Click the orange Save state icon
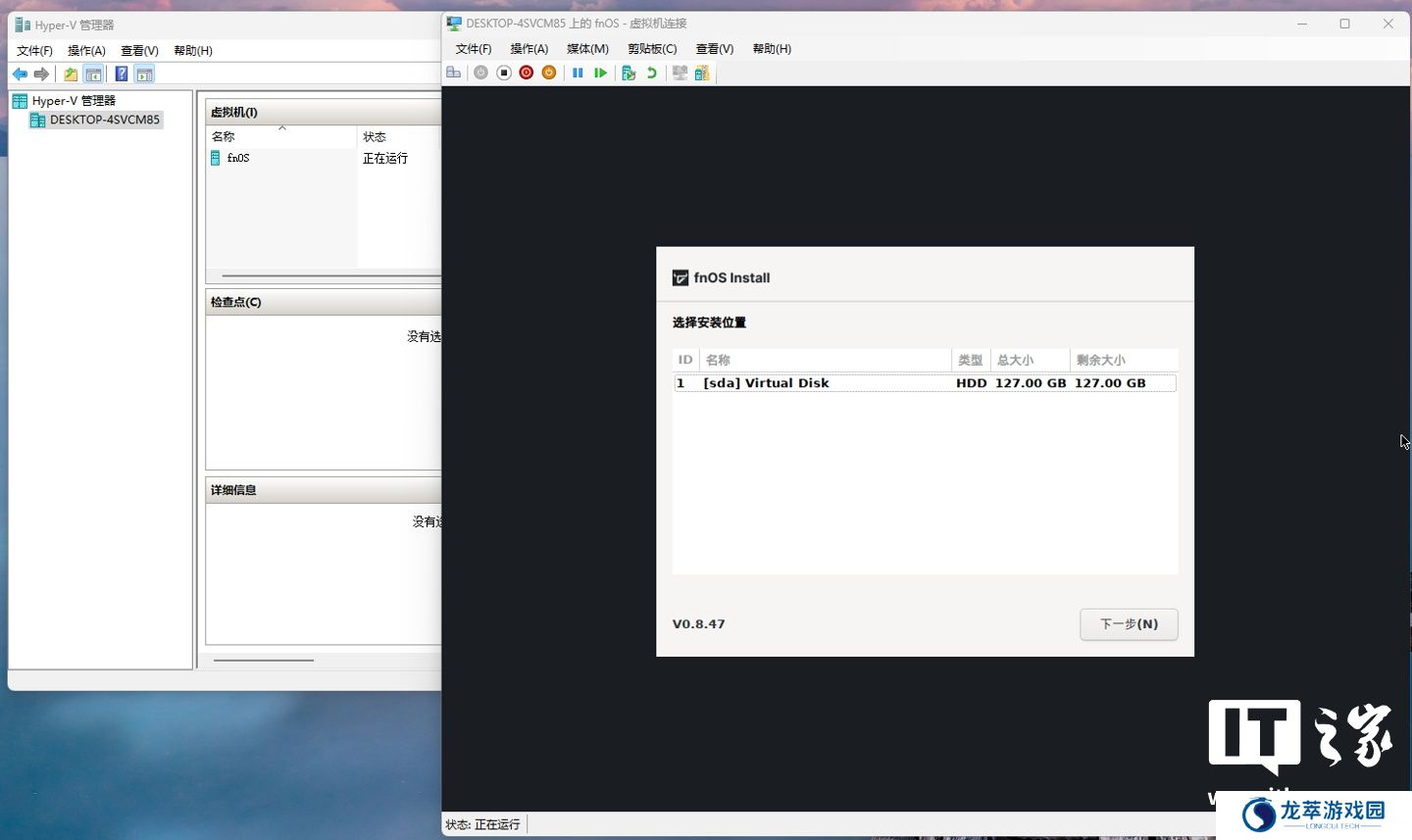 click(549, 73)
